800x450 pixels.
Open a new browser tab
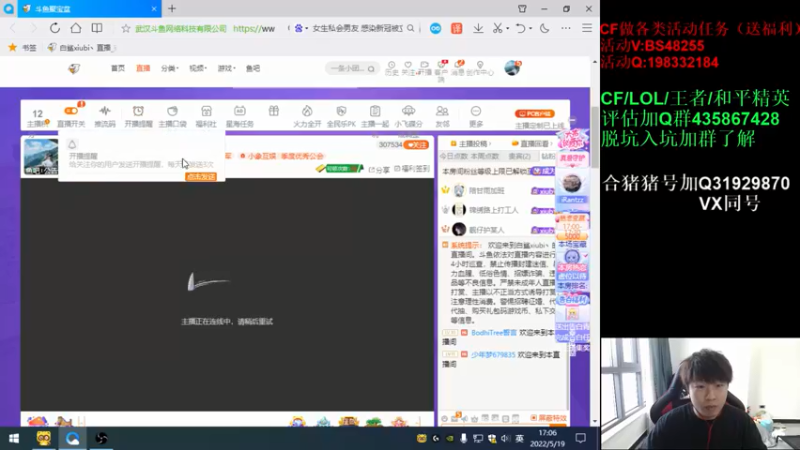click(172, 9)
